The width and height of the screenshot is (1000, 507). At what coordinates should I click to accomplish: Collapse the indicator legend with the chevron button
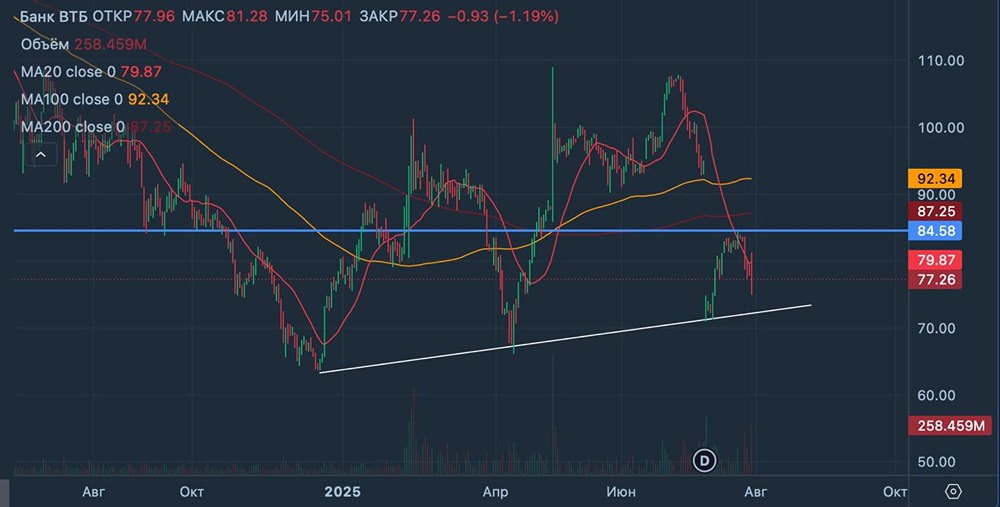[40, 154]
